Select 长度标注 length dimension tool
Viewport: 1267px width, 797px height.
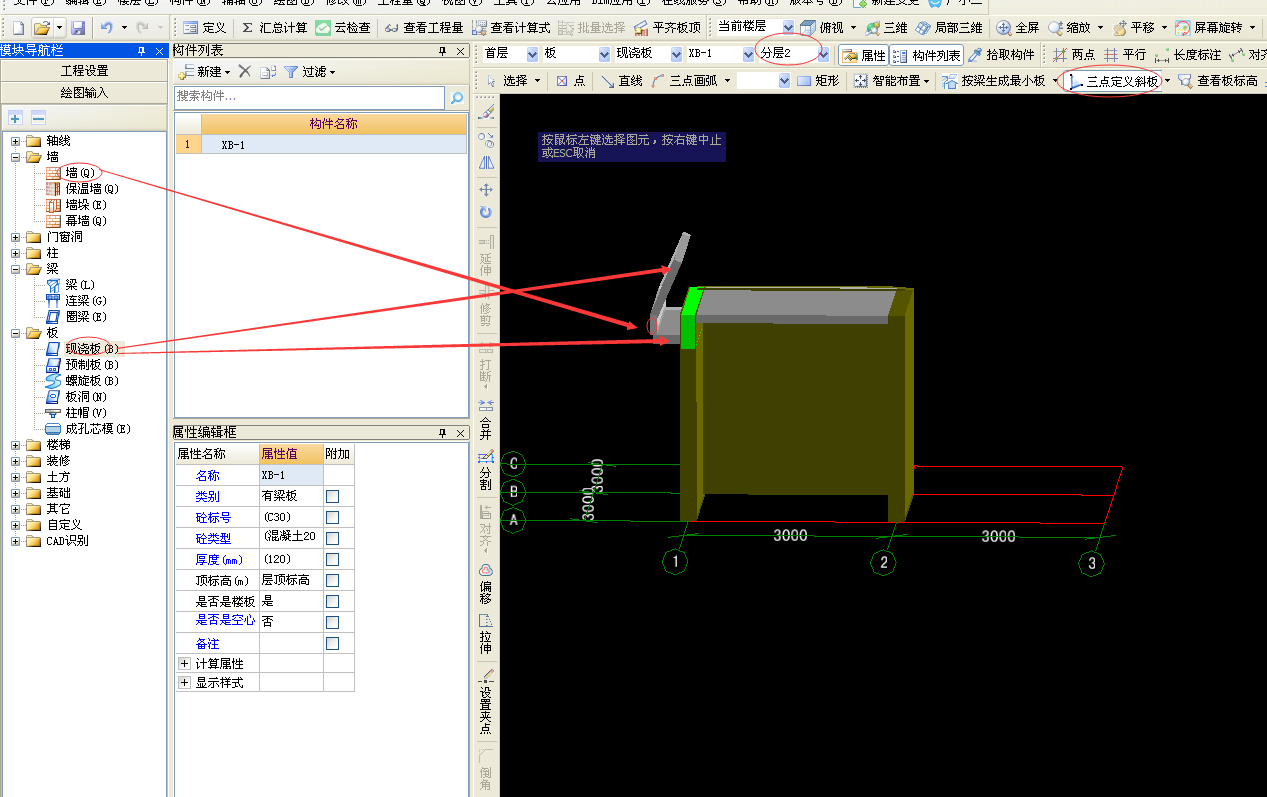point(1188,55)
